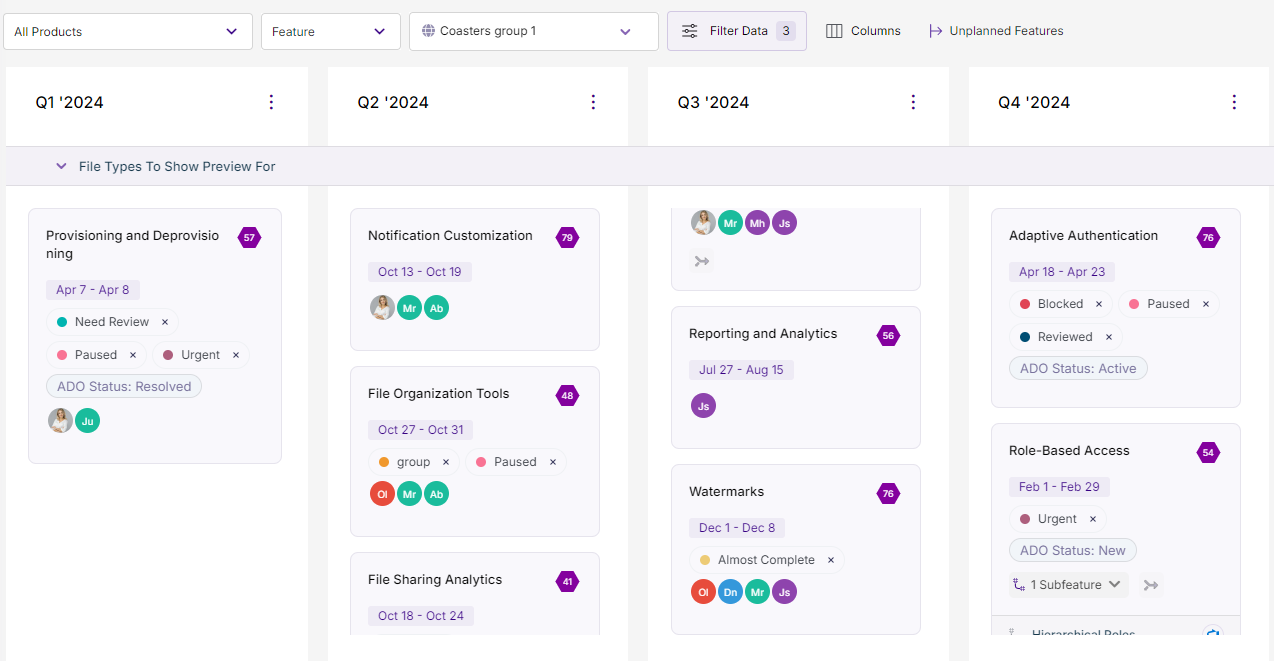
Task: Open the All Products dropdown
Action: coord(127,31)
